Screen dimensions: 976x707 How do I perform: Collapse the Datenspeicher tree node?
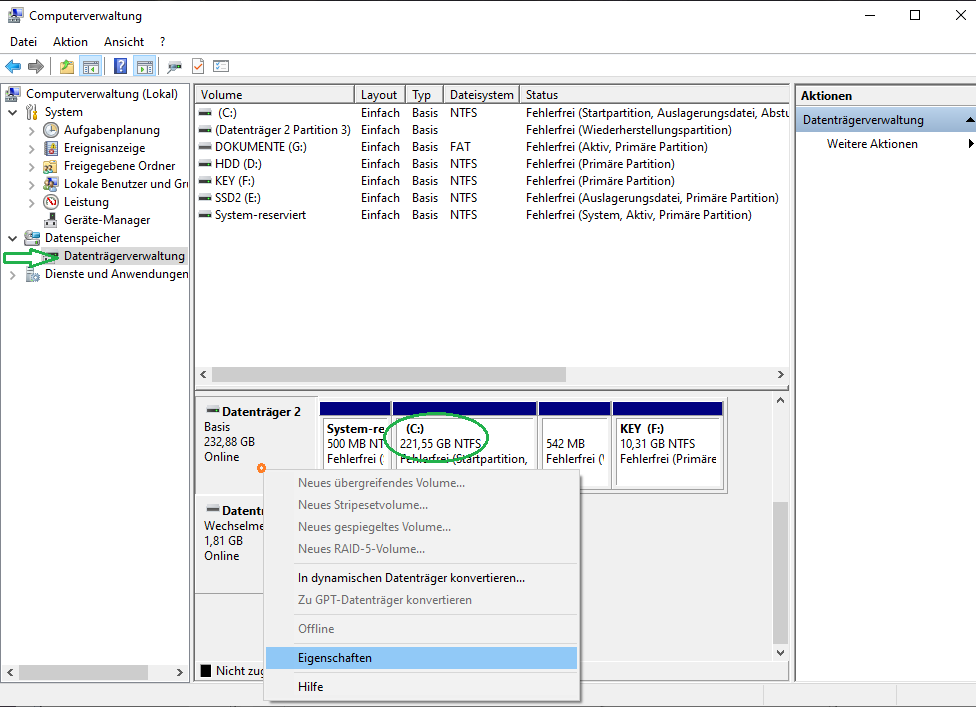[x=12, y=238]
